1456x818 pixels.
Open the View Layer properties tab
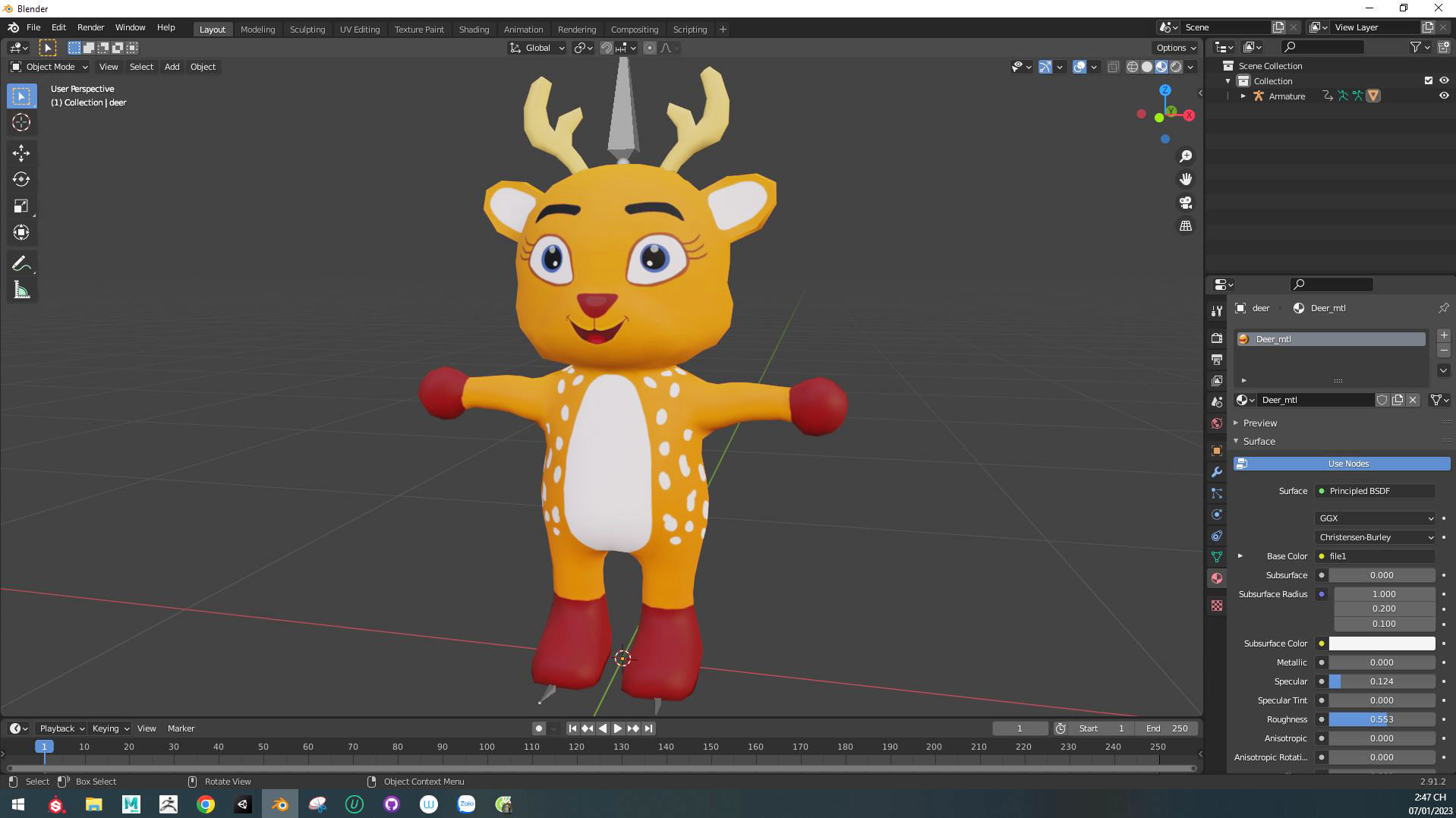[x=1217, y=381]
